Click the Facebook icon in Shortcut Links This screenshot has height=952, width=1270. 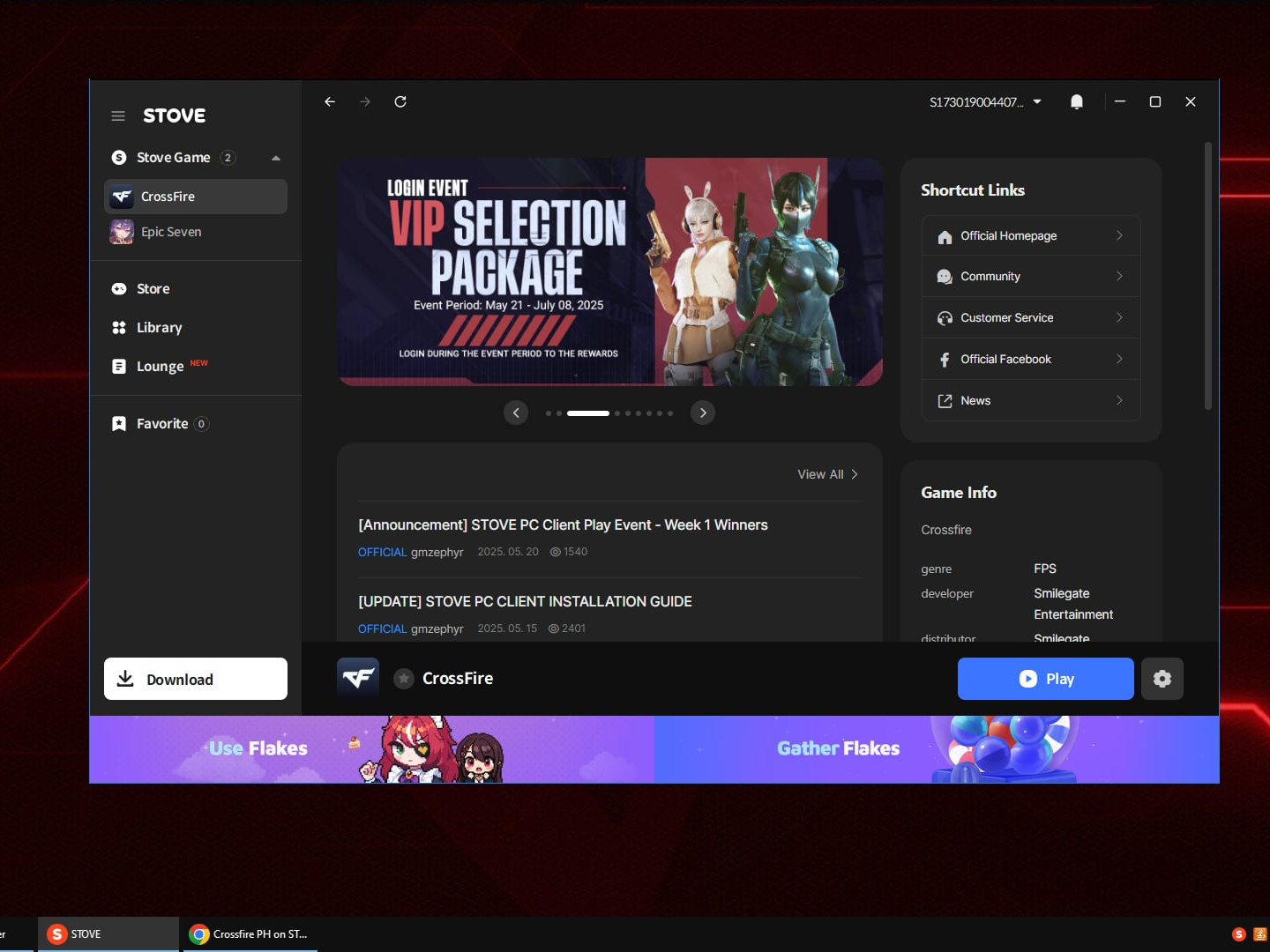point(945,360)
